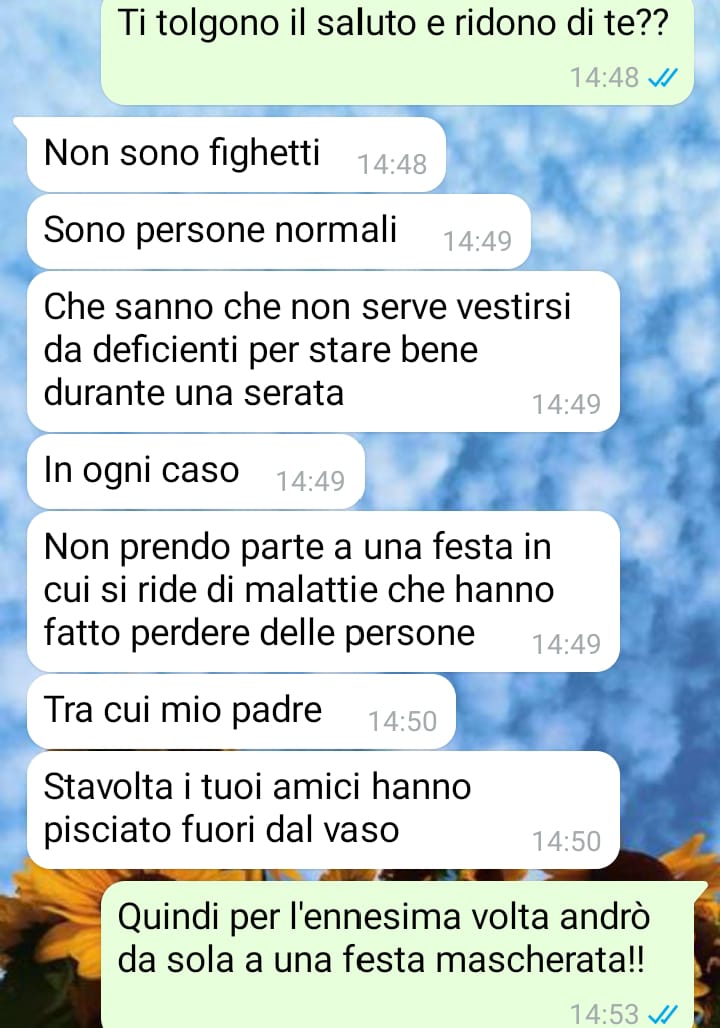Tap the read checkmarks on 14:53 sent message
The width and height of the screenshot is (720, 1028).
pos(662,1014)
